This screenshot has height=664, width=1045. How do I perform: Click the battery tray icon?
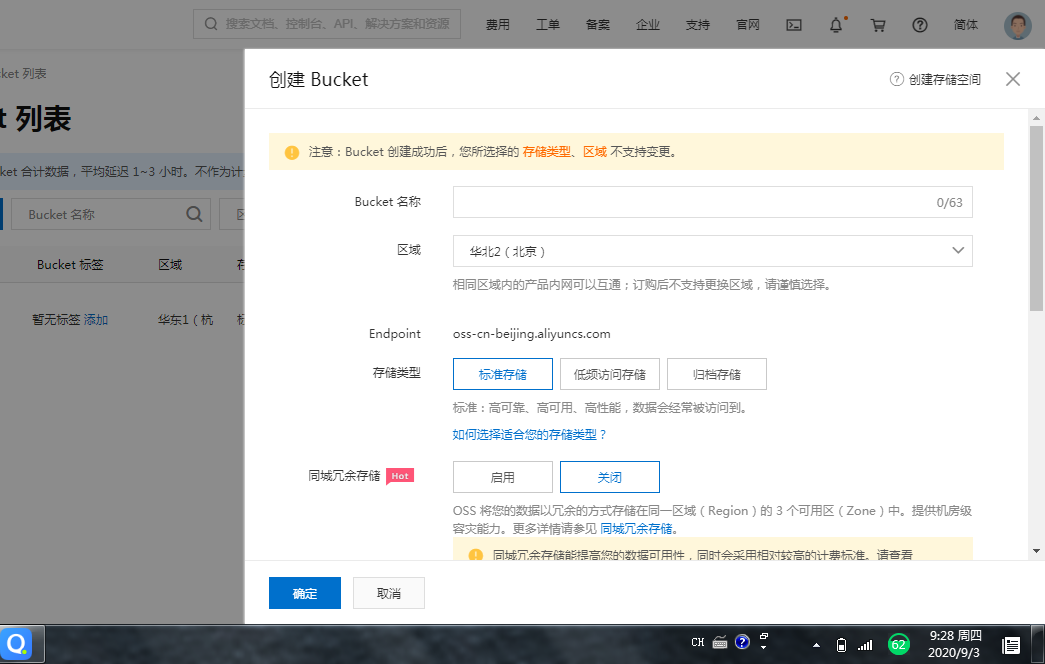[x=842, y=645]
